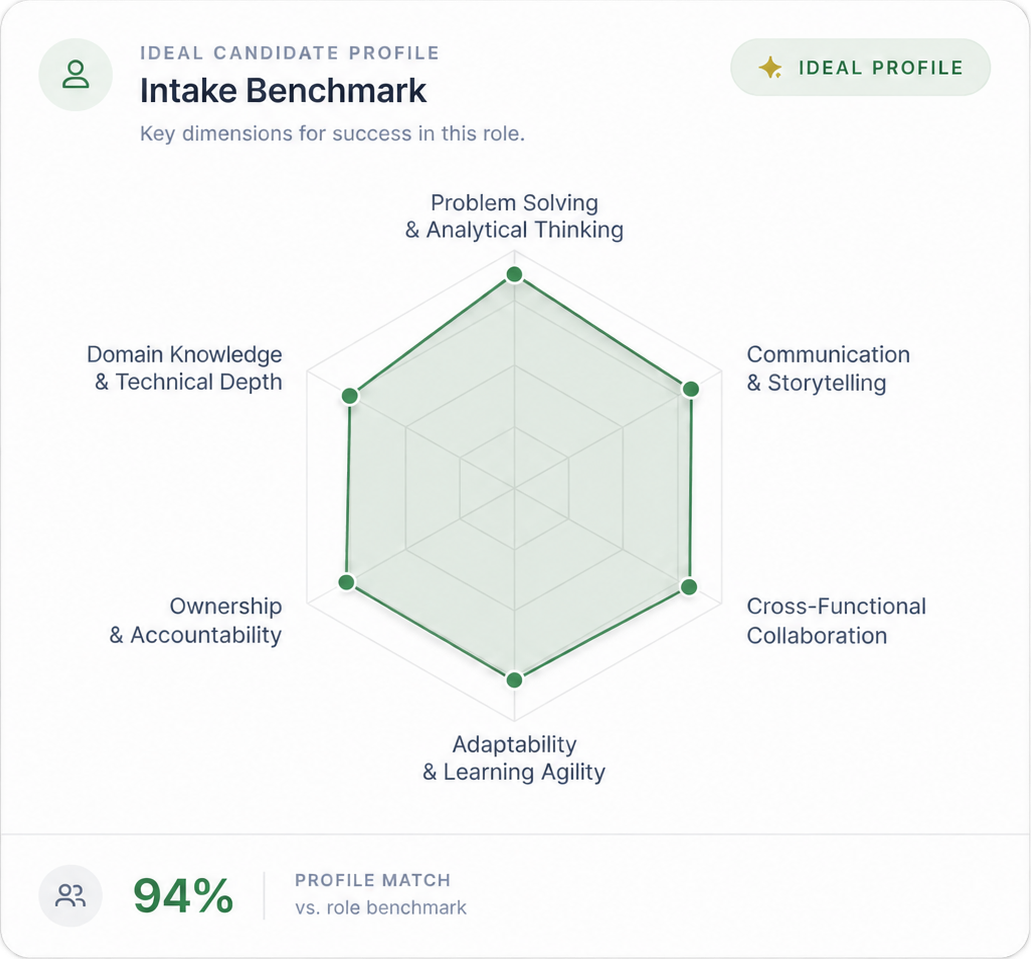This screenshot has width=1031, height=959.
Task: Click the Adaptability & Learning Agility data point
Action: pyautogui.click(x=514, y=679)
